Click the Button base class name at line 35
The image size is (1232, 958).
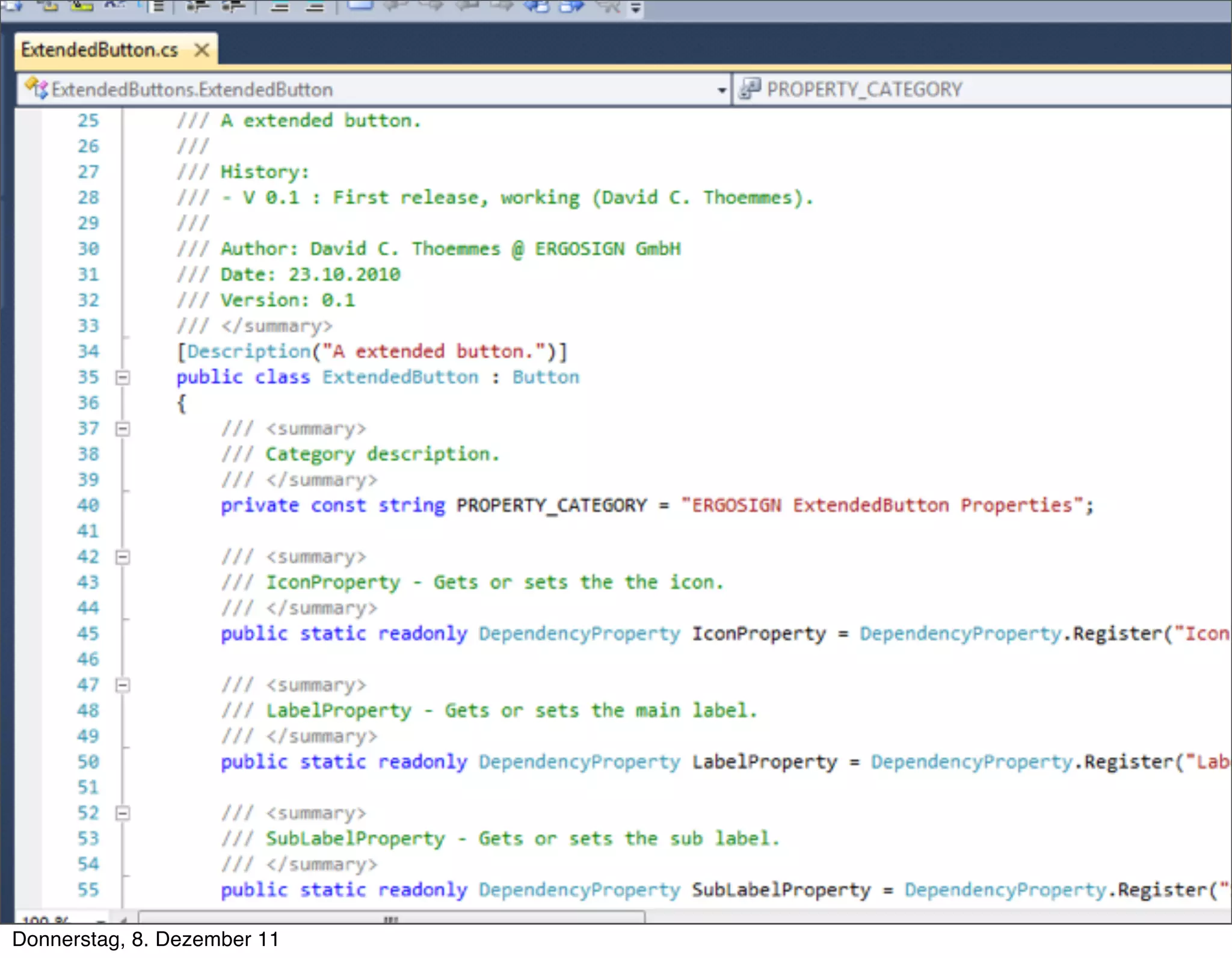[x=546, y=377]
